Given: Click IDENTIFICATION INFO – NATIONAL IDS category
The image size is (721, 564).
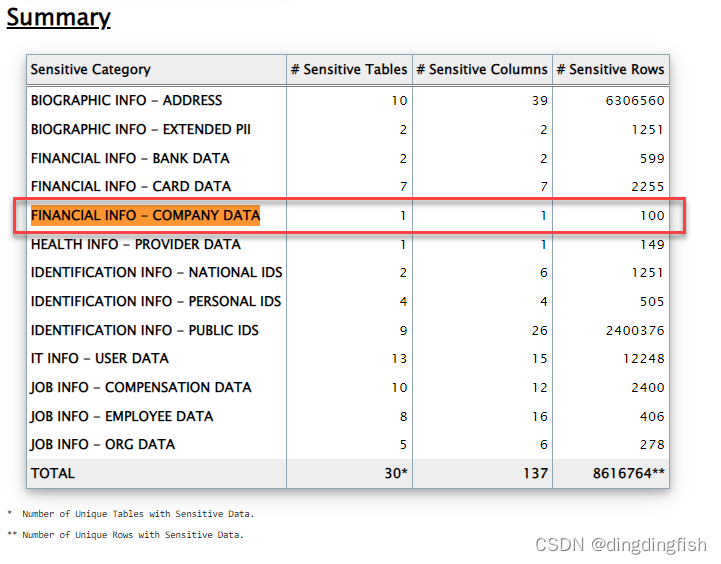Looking at the screenshot, I should point(156,272).
